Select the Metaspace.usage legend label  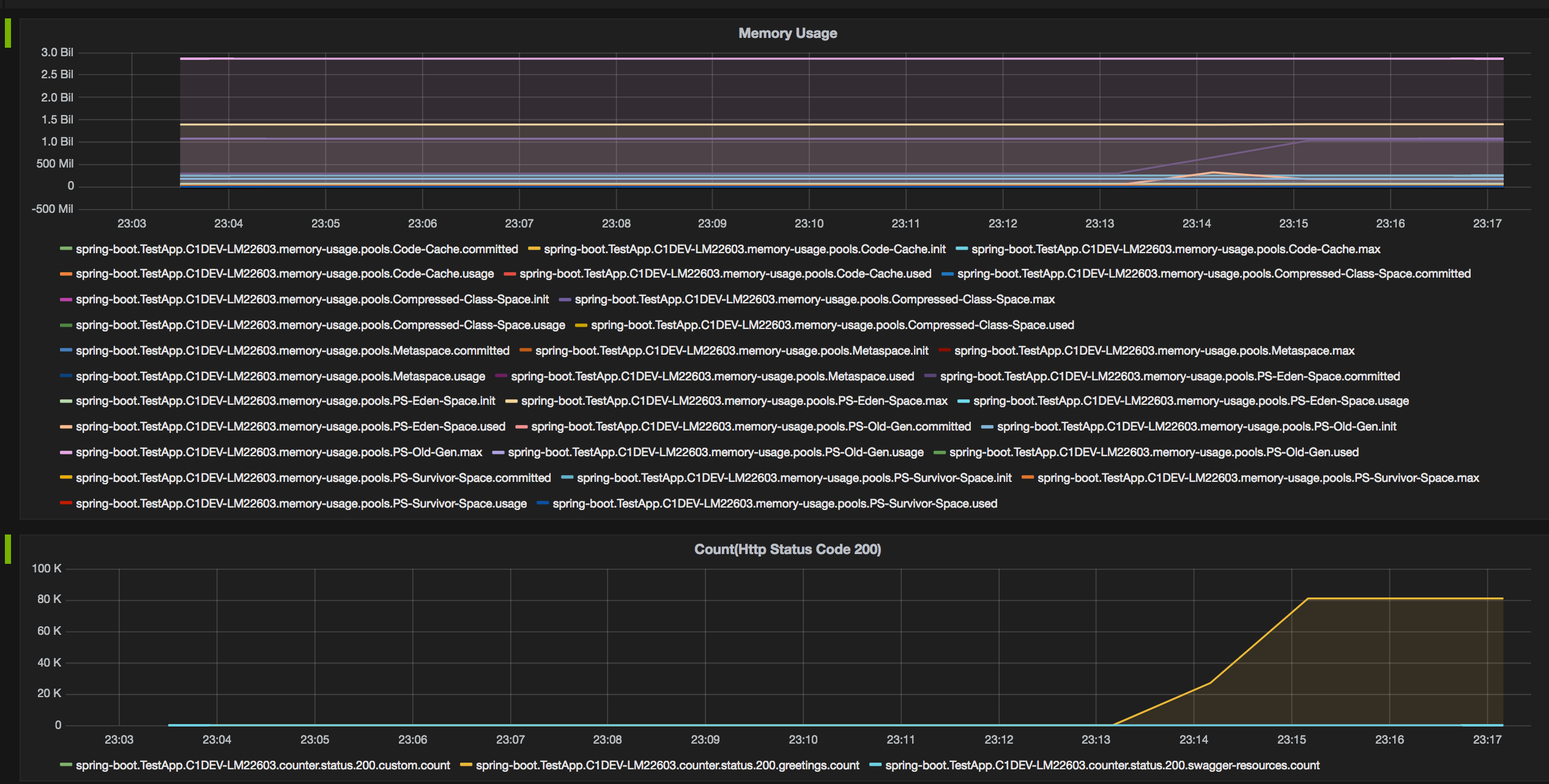[280, 377]
